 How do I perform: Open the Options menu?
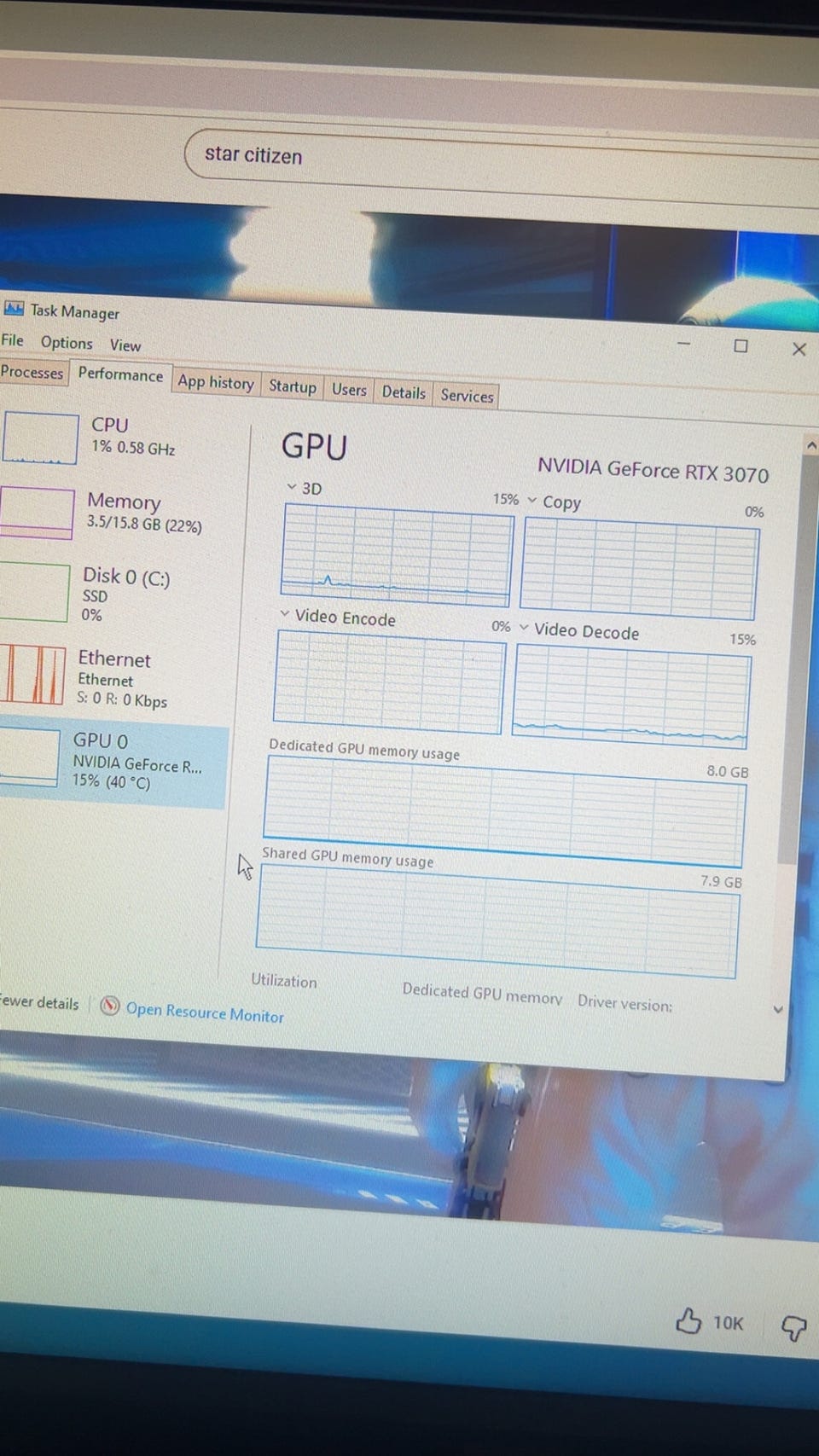pyautogui.click(x=67, y=343)
